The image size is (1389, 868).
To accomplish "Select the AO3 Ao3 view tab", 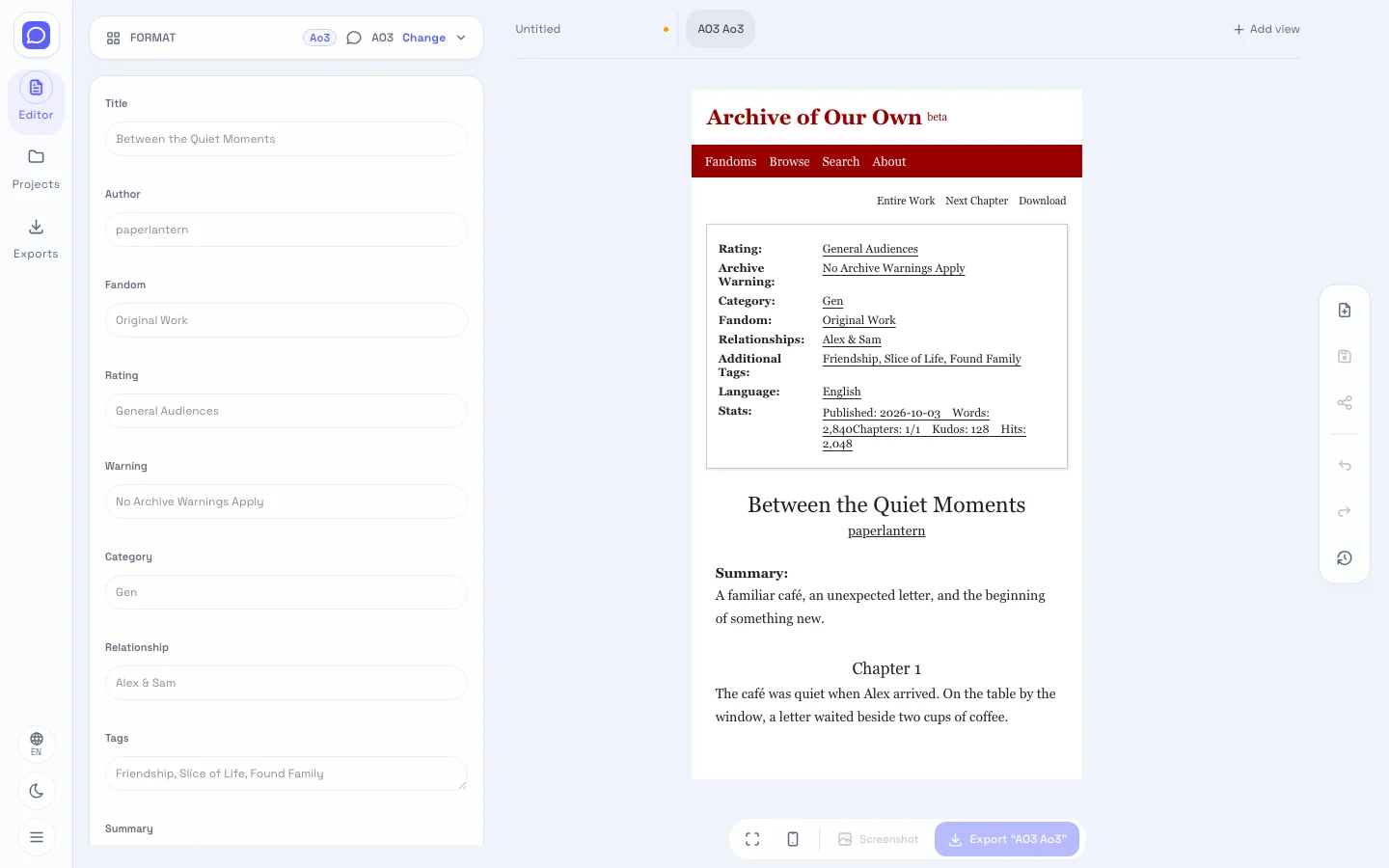I will pos(721,29).
